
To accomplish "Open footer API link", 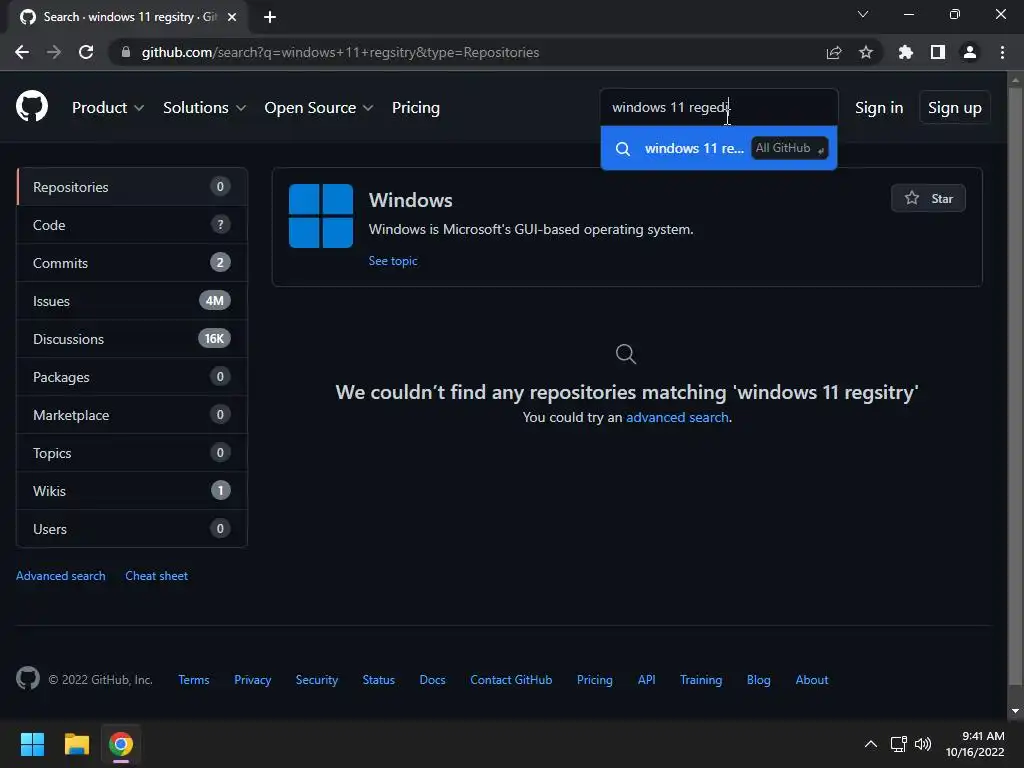I will tap(647, 679).
